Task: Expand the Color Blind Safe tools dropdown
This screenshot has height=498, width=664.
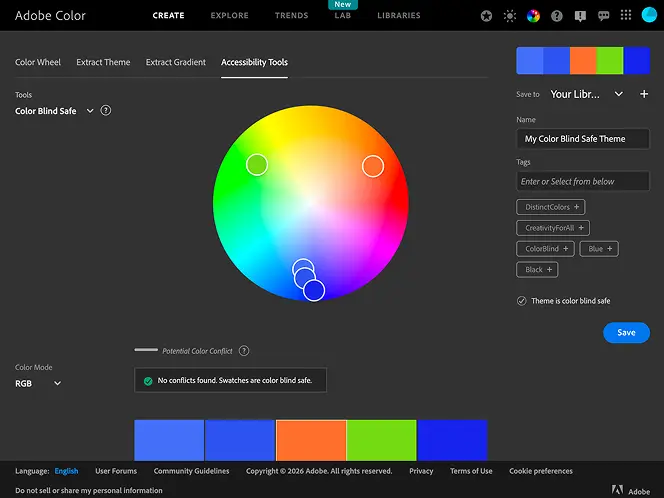Action: tap(90, 111)
